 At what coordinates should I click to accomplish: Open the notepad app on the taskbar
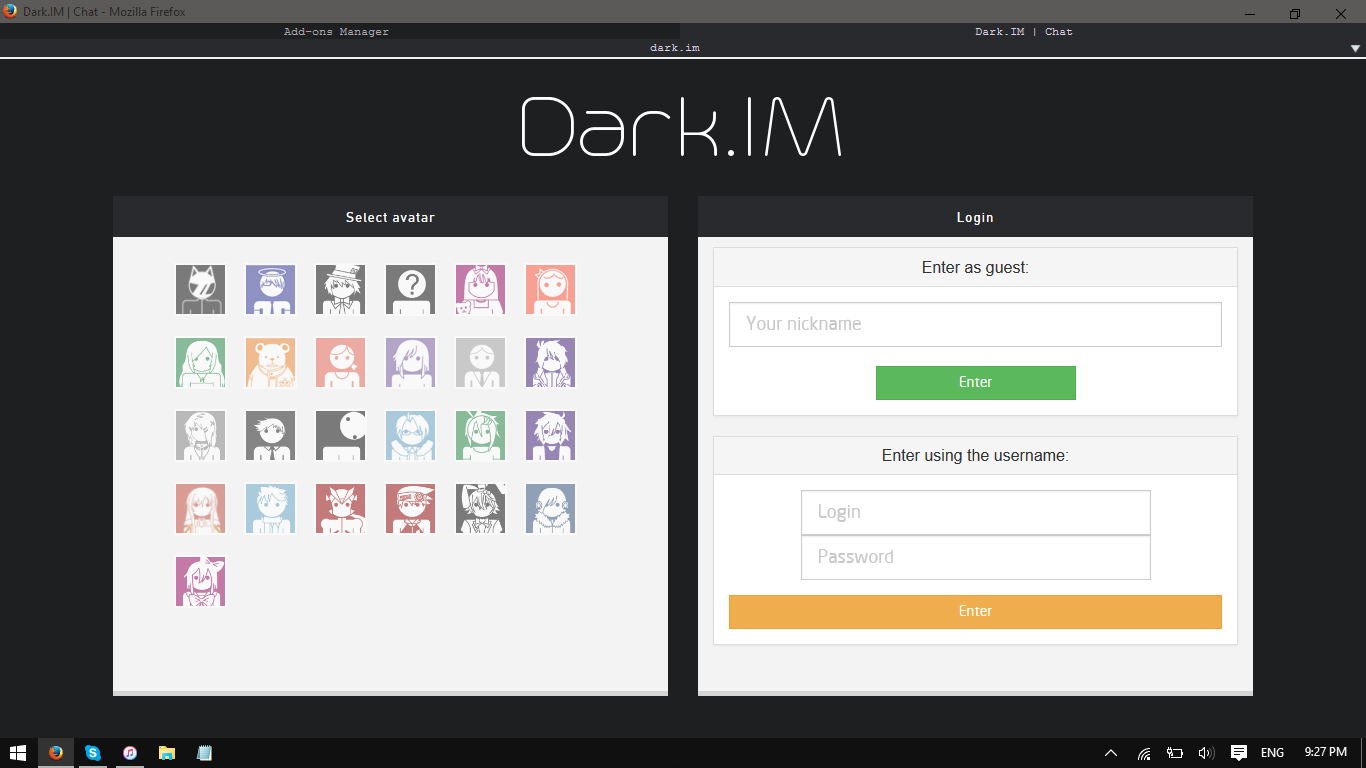point(204,753)
